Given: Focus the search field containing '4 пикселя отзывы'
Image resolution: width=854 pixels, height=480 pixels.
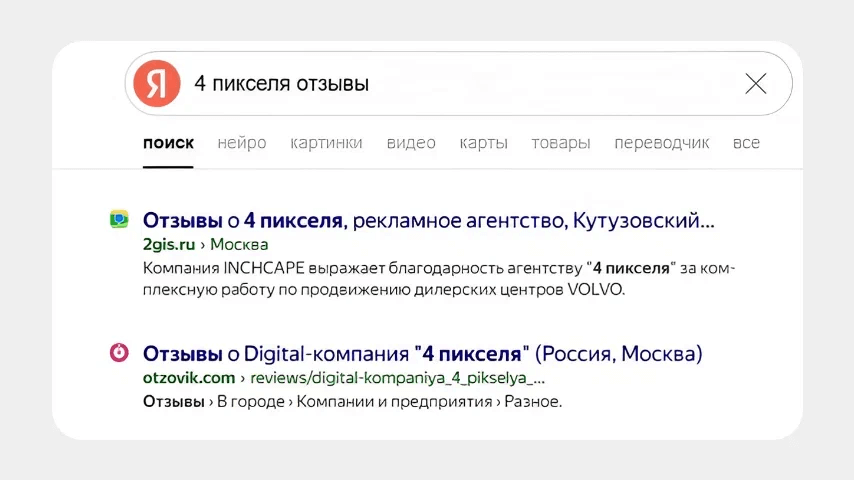Looking at the screenshot, I should pos(459,83).
